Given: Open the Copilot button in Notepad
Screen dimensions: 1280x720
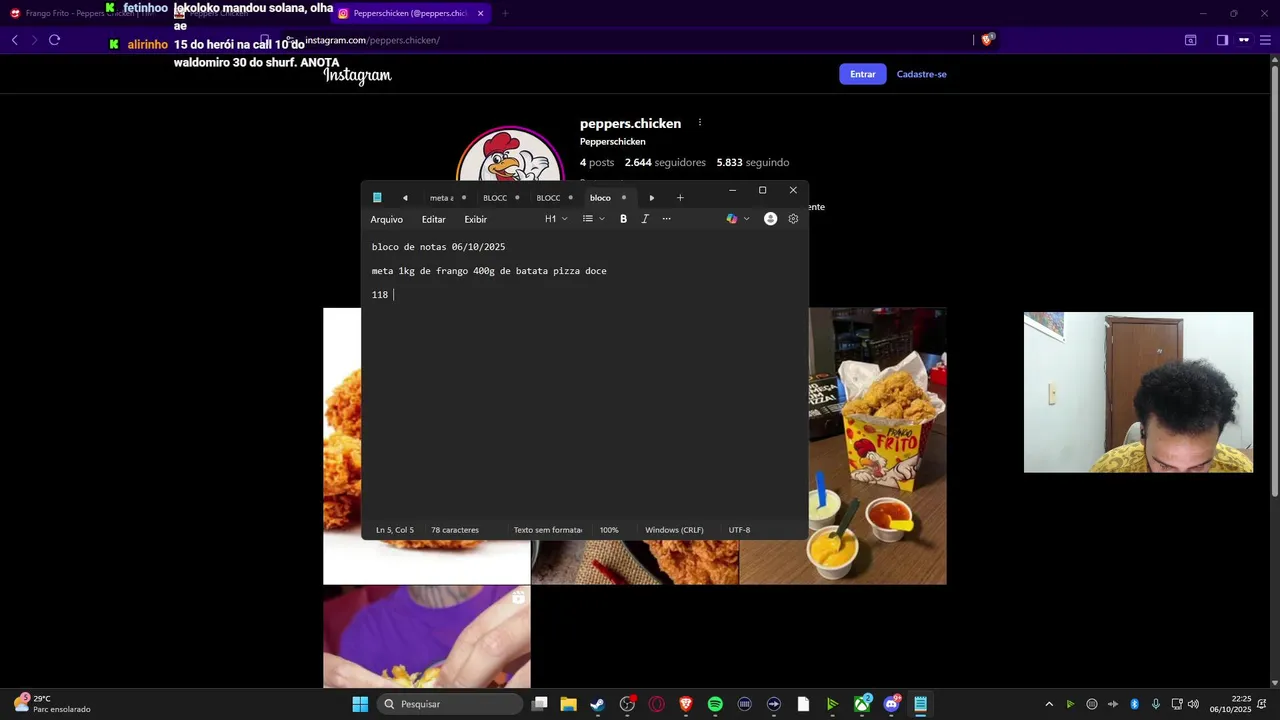Looking at the screenshot, I should pyautogui.click(x=732, y=219).
